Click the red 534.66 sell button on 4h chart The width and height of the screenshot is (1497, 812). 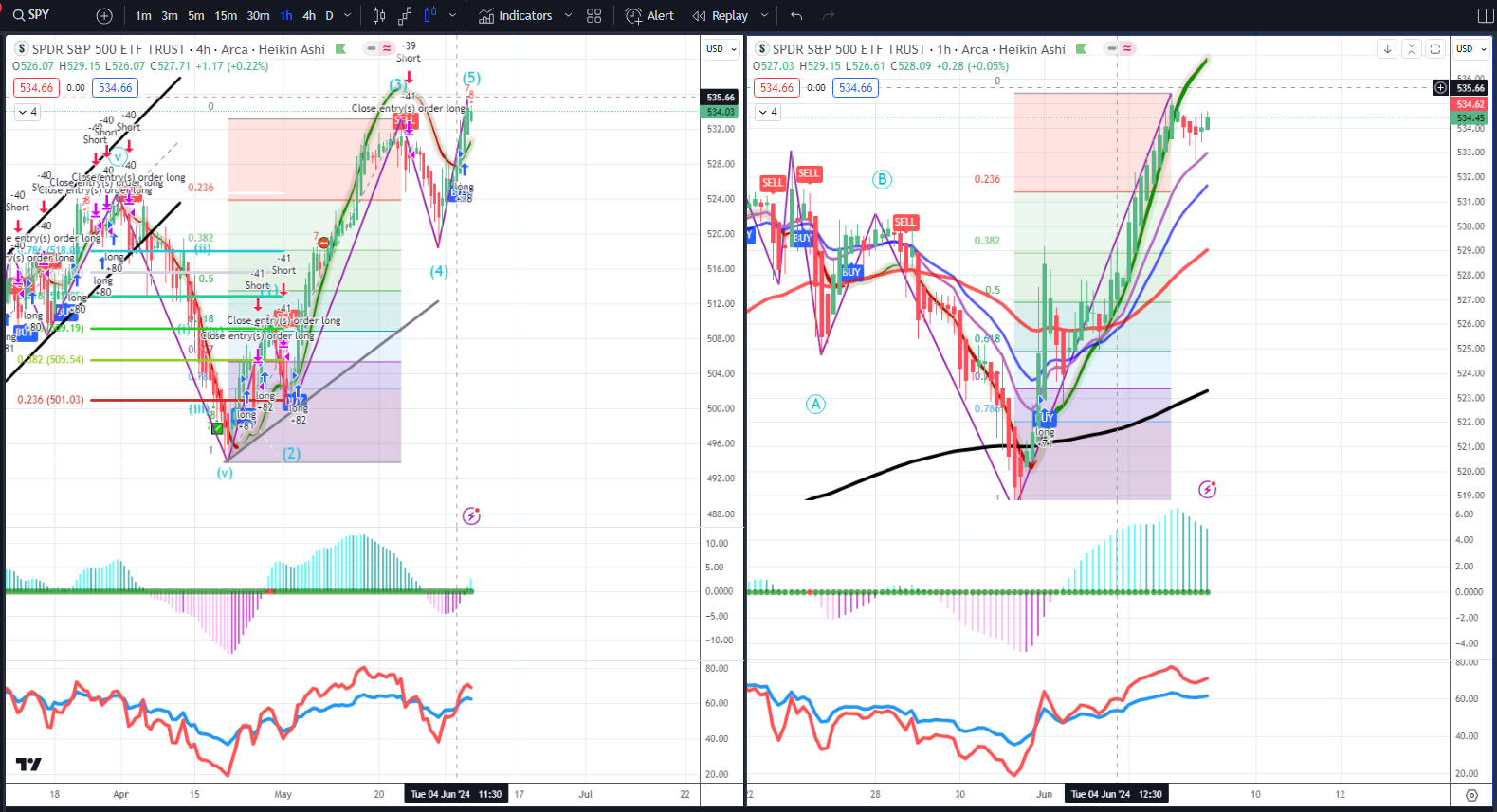coord(37,88)
